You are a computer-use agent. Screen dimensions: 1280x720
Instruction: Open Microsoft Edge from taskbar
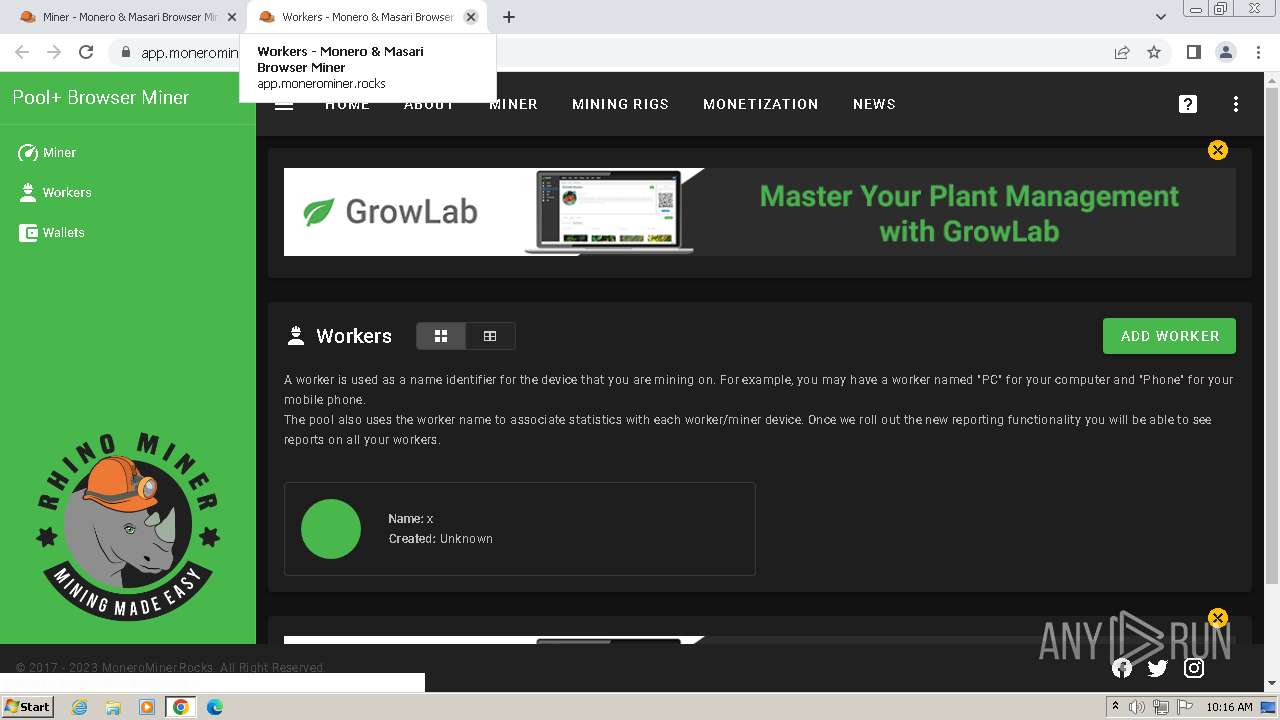coord(214,706)
